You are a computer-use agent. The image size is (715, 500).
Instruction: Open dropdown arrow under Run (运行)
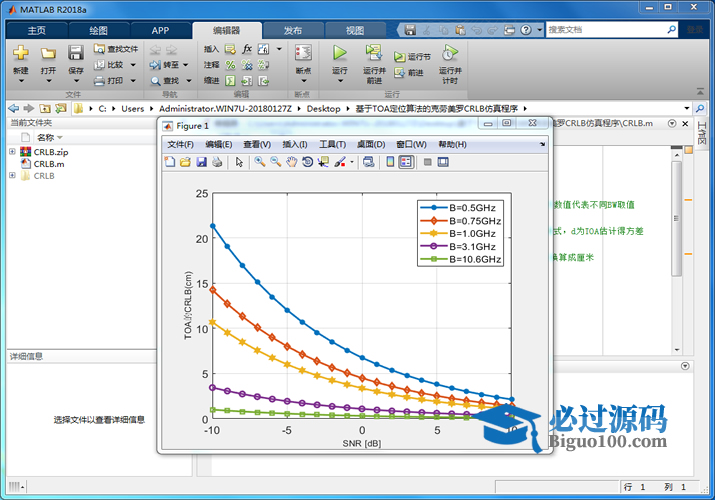(x=340, y=81)
